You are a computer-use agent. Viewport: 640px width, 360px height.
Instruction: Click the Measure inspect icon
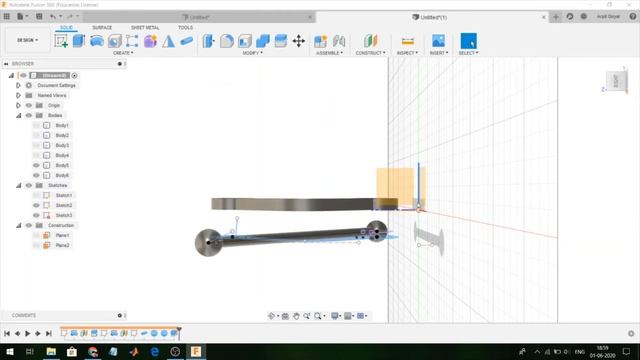(x=407, y=41)
